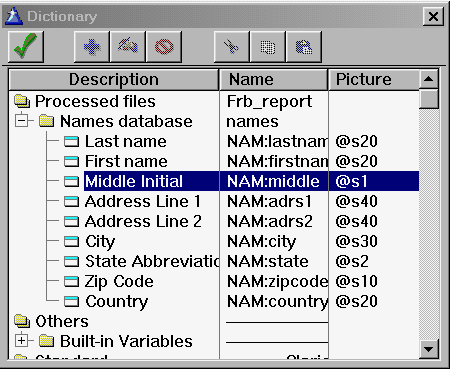Viewport: 450px width, 369px height.
Task: Click the @s30 picture value
Action: pyautogui.click(x=356, y=241)
